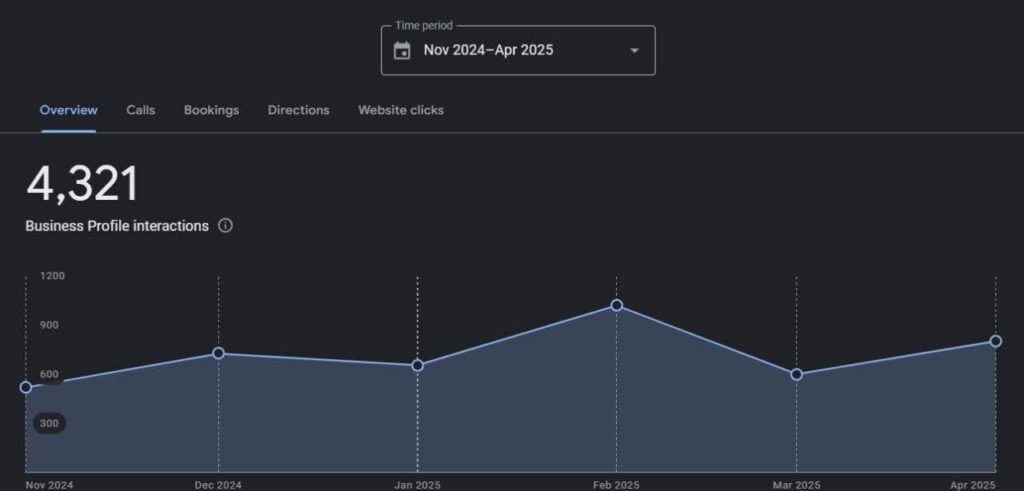Click the Feb 2025 x-axis label
The height and width of the screenshot is (491, 1024).
point(616,485)
